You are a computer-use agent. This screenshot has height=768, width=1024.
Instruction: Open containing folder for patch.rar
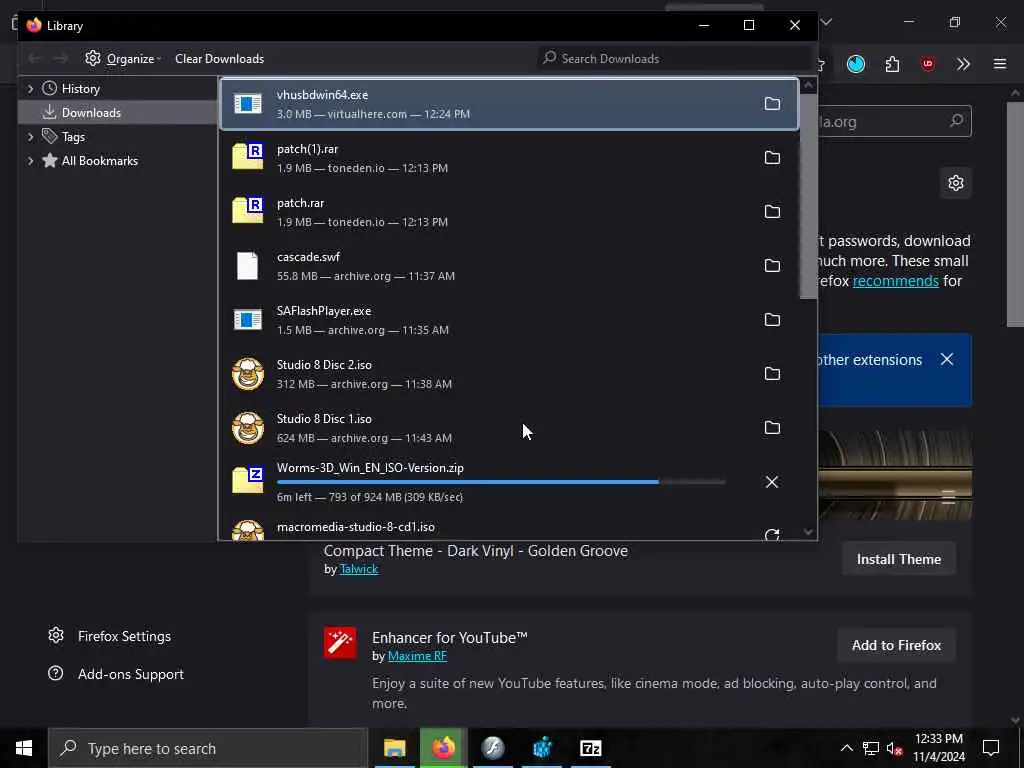(x=772, y=212)
